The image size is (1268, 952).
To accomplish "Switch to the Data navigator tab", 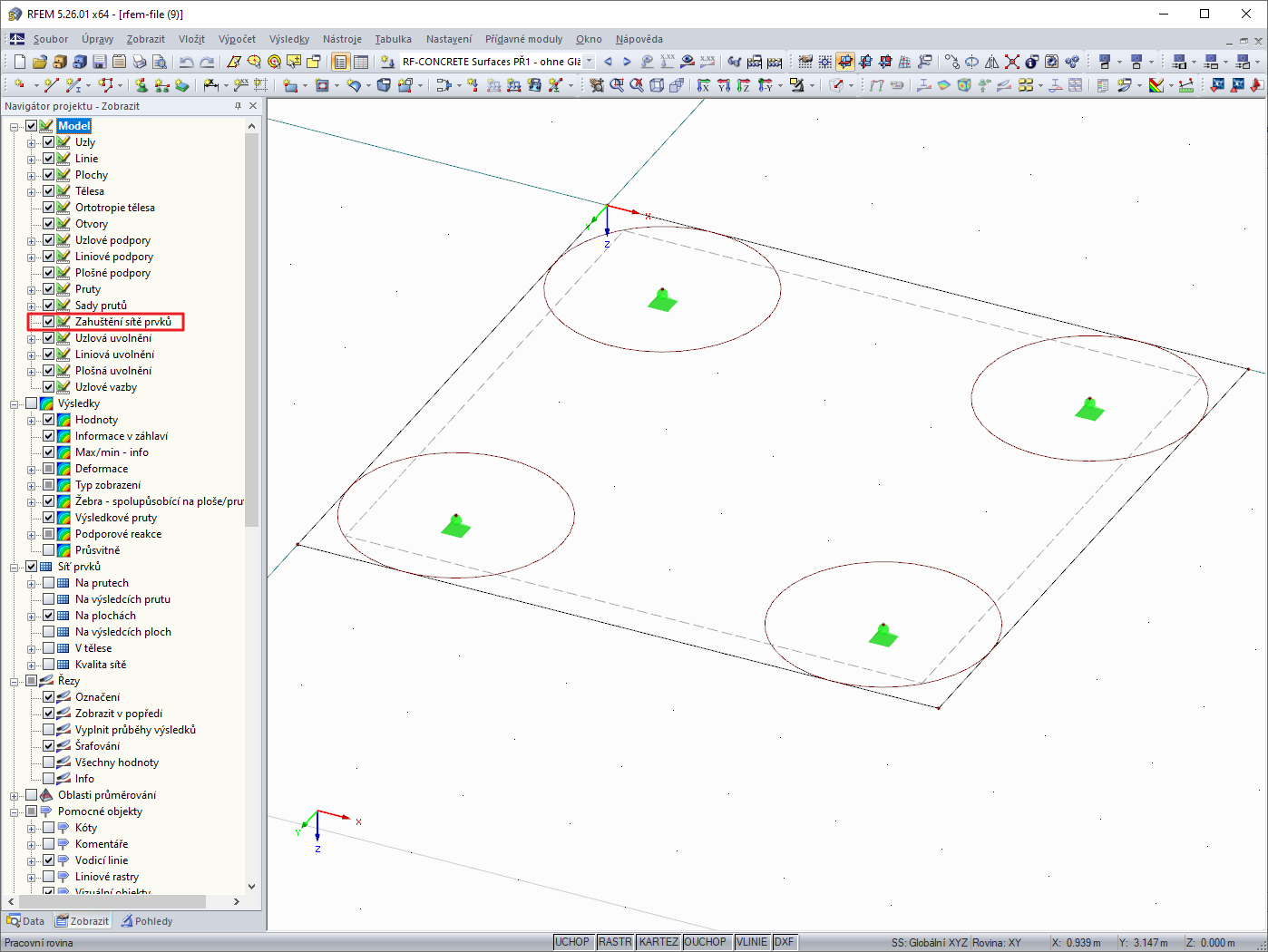I will [26, 921].
